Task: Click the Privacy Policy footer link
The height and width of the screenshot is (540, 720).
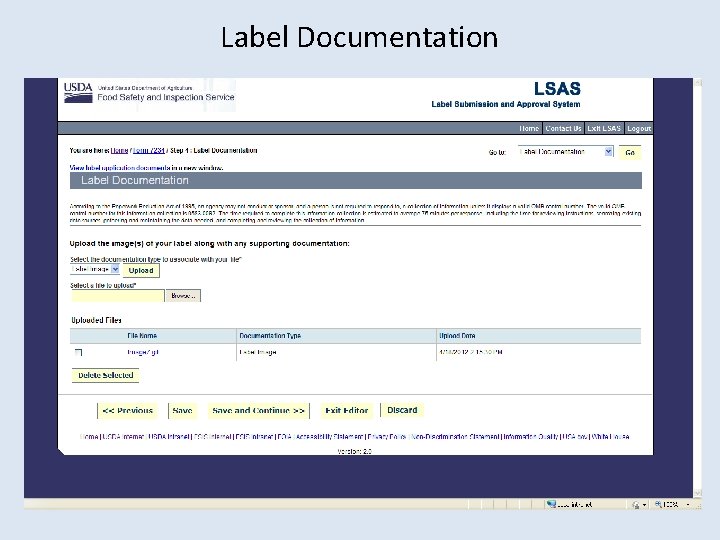Action: 387,437
